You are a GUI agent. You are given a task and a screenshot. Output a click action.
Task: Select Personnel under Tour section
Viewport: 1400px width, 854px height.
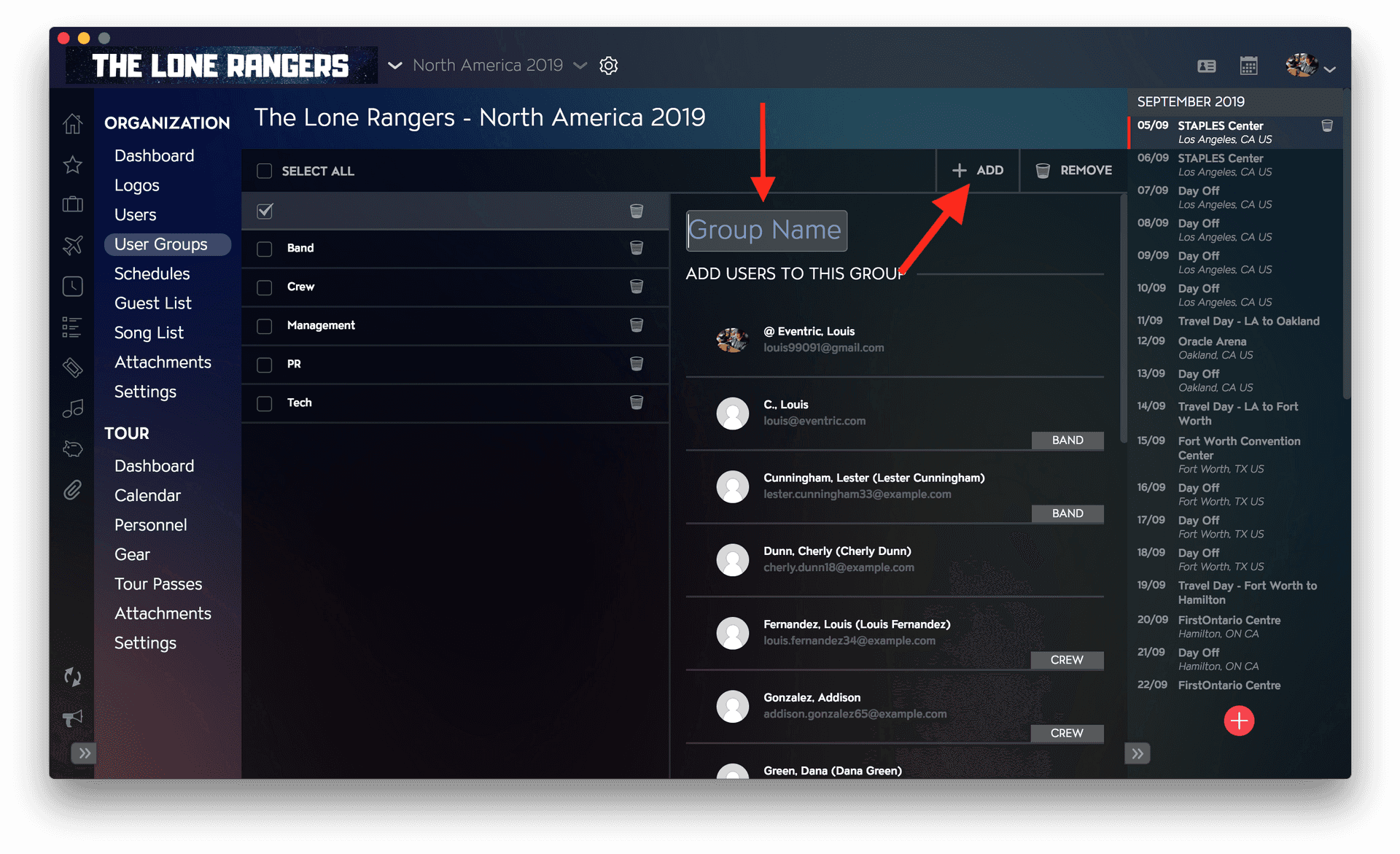tap(152, 524)
